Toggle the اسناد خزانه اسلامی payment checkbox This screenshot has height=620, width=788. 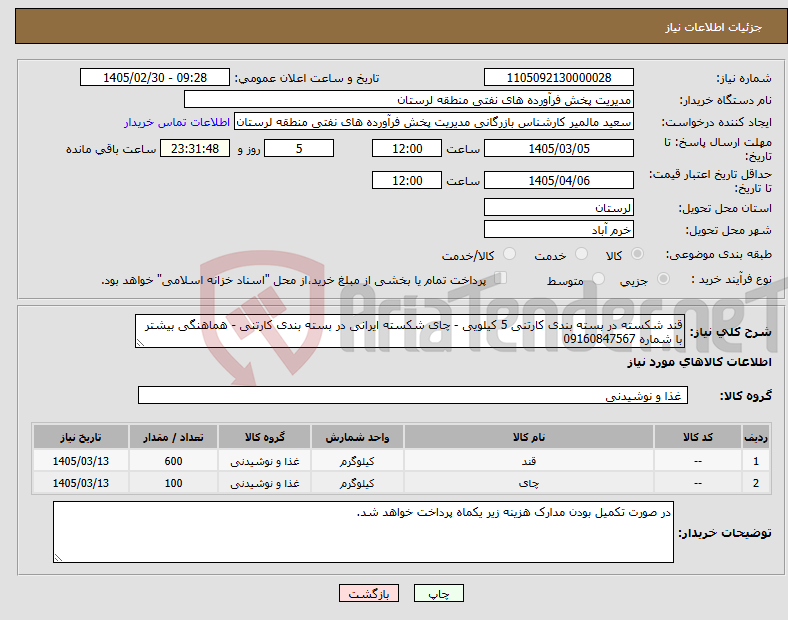501,278
